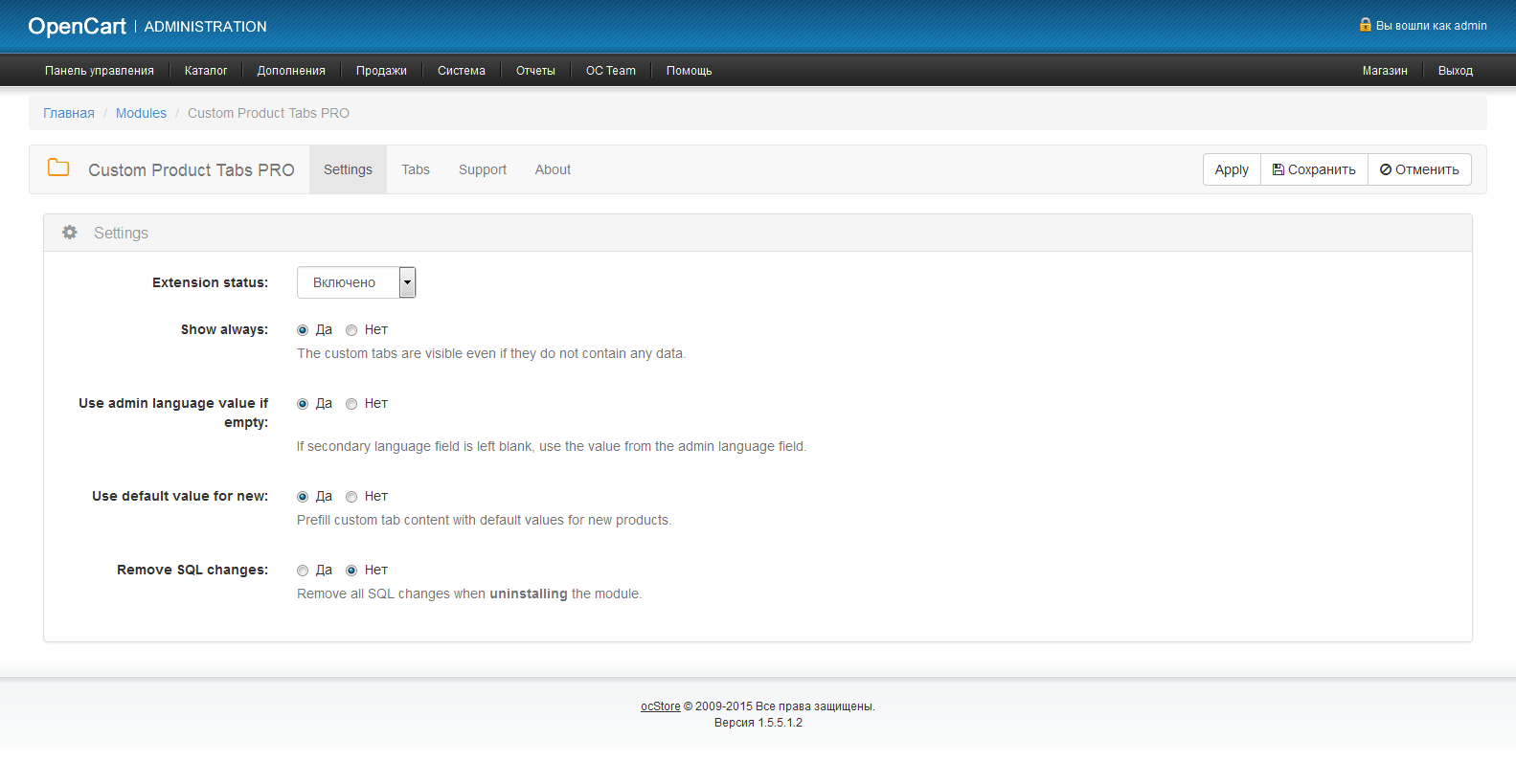This screenshot has height=784, width=1516.
Task: Click the 'ADMINISTRATION' header text
Action: (x=206, y=27)
